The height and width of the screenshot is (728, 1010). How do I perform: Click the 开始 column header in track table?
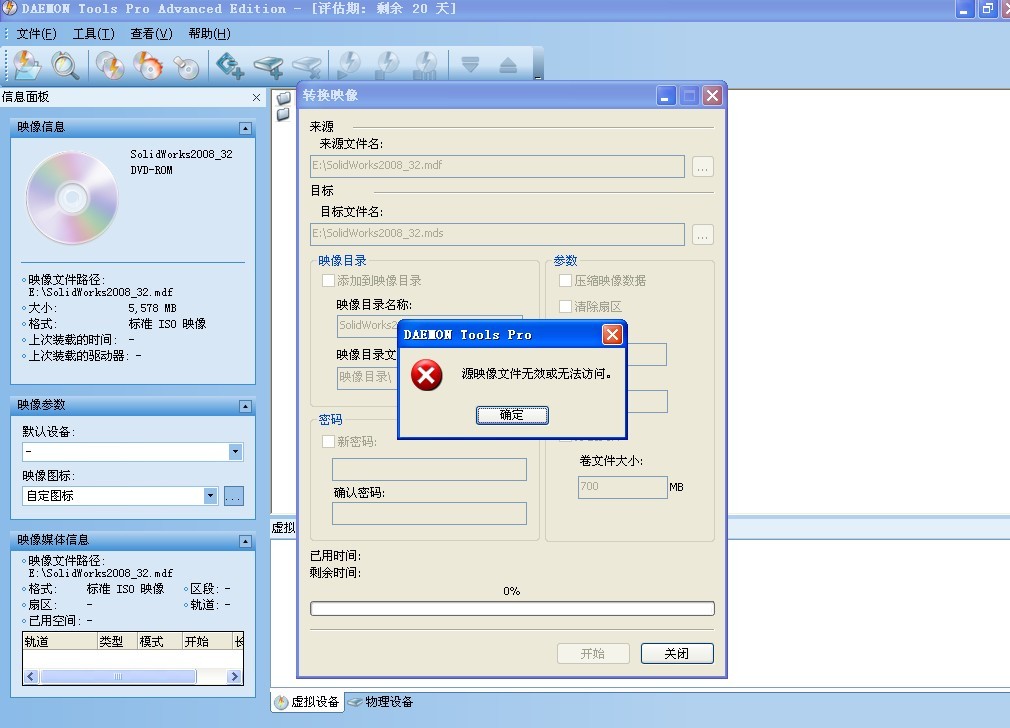coord(207,641)
